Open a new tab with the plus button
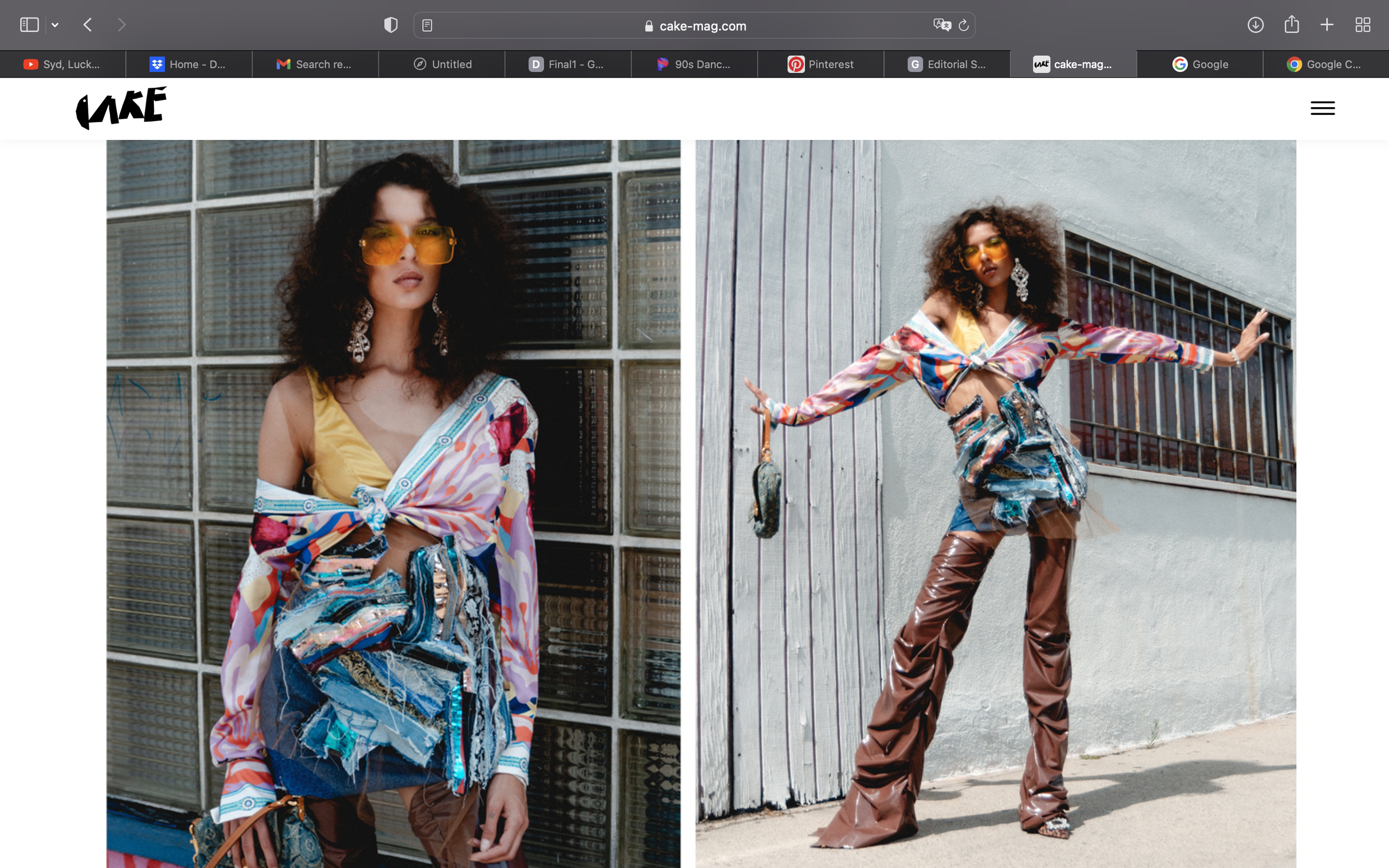1389x868 pixels. click(1327, 24)
